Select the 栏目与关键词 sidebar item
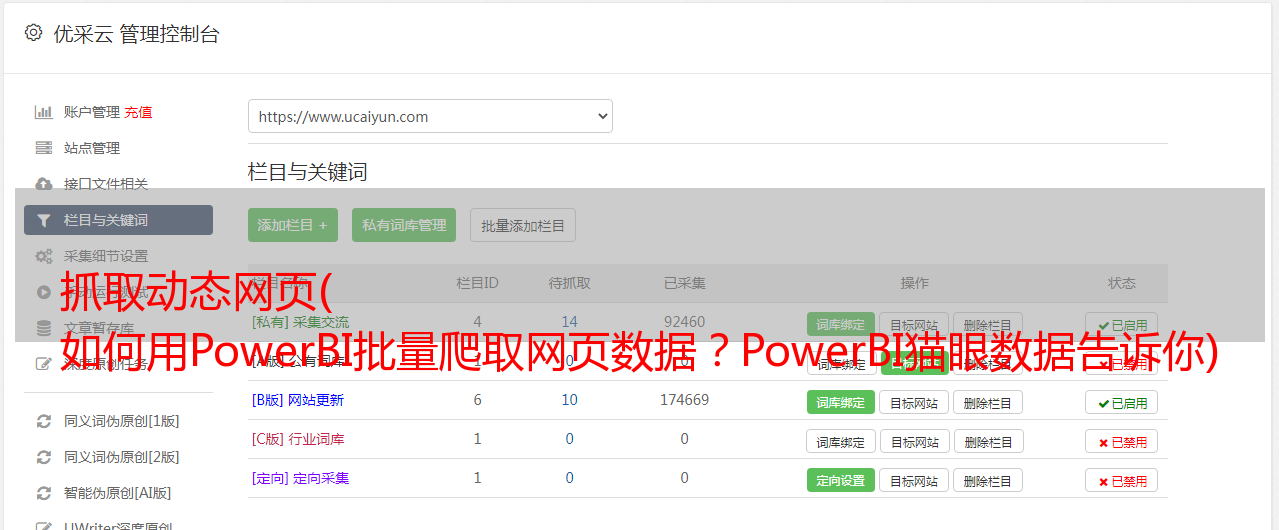 [x=118, y=220]
